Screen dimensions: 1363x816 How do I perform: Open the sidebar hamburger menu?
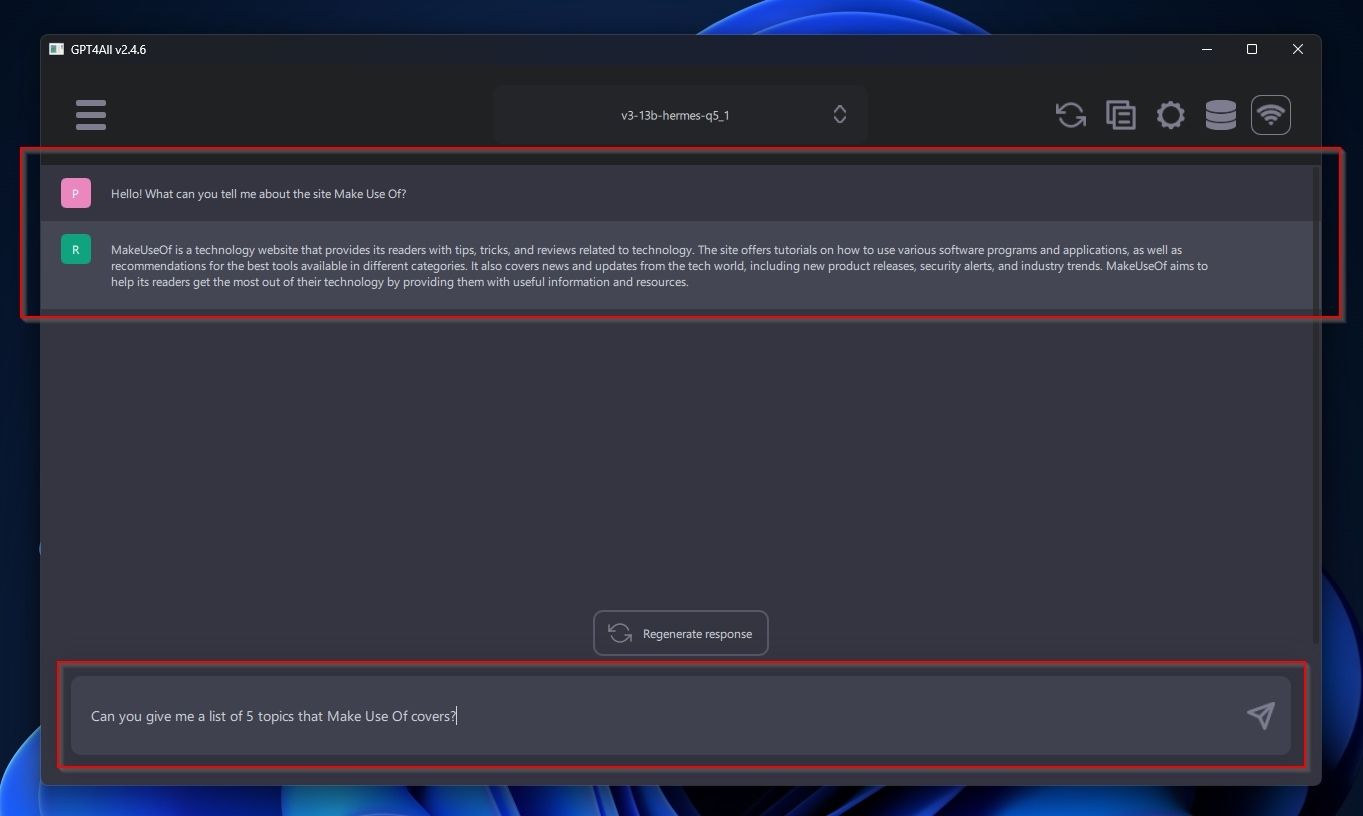(90, 114)
